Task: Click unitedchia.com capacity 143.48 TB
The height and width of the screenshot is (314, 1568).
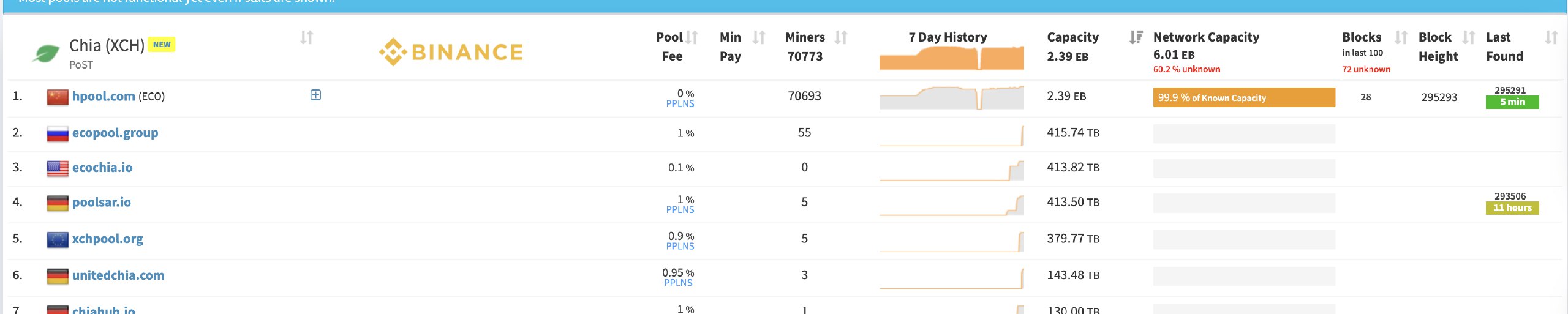Action: pyautogui.click(x=1073, y=275)
